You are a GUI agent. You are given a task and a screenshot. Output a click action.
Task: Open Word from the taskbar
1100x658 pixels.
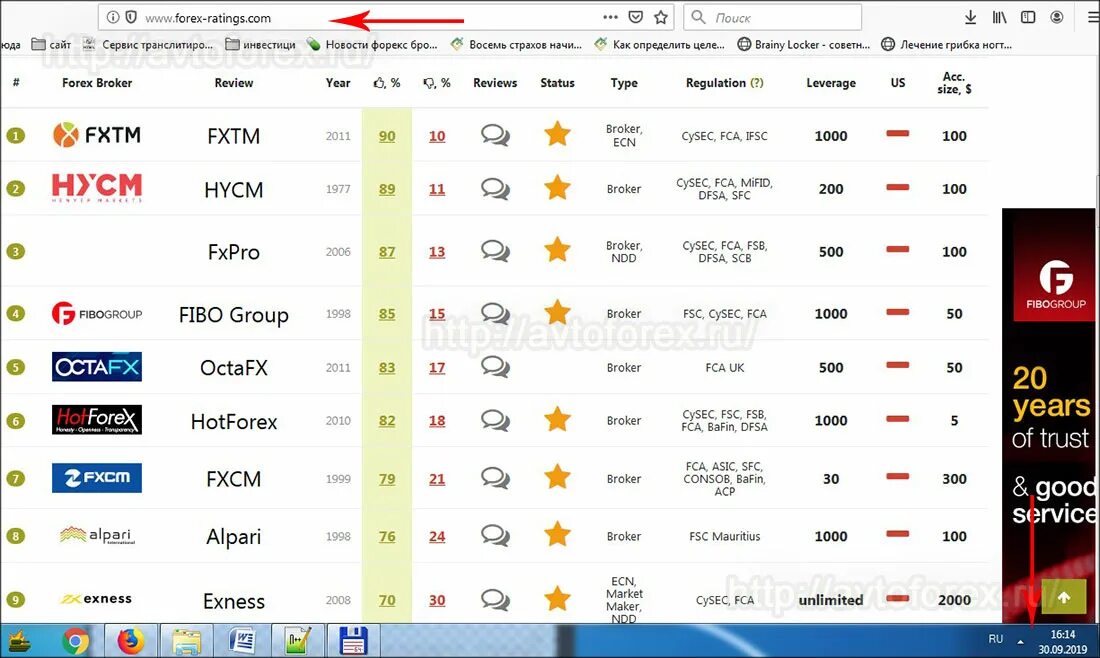coord(242,640)
